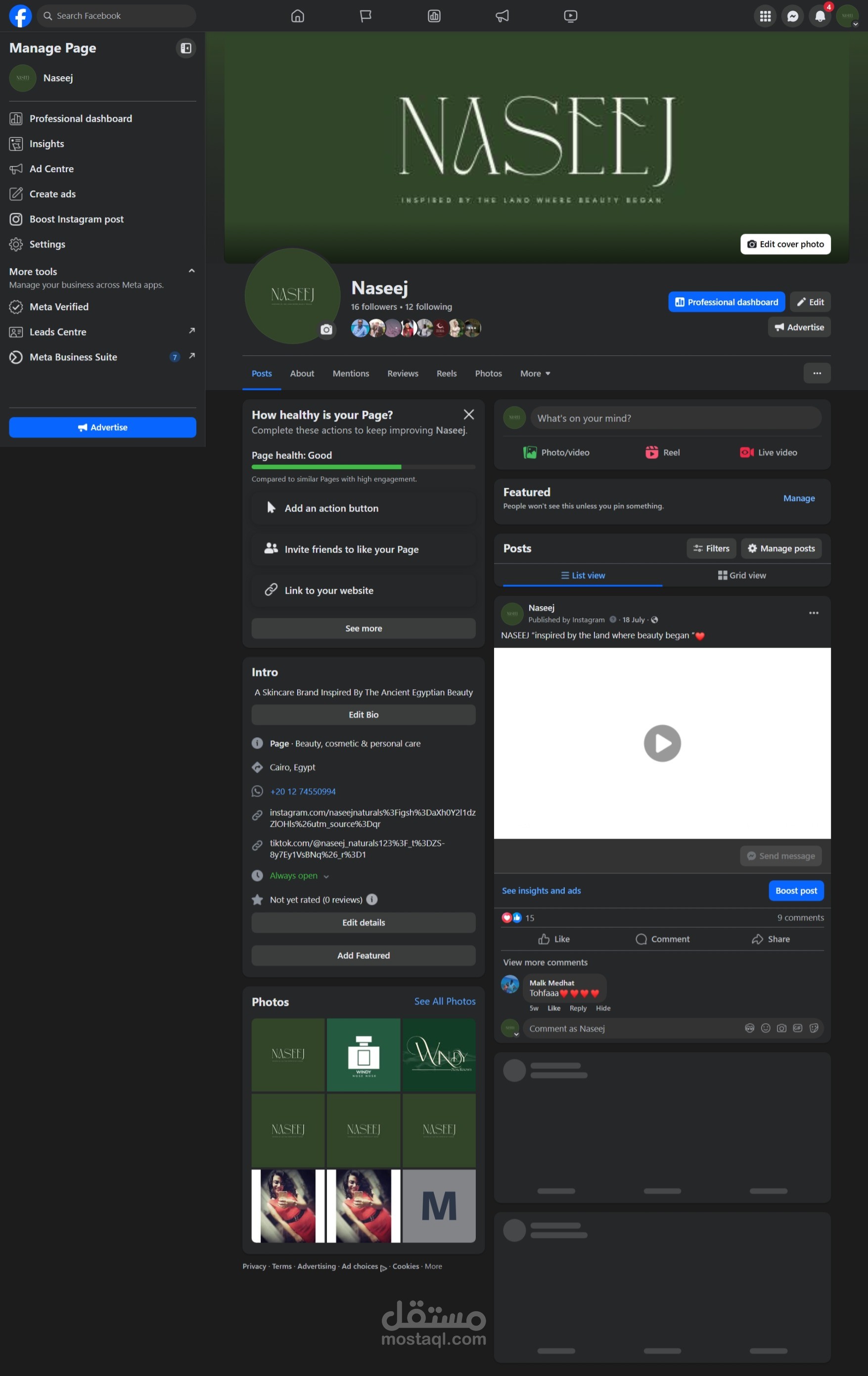Image resolution: width=868 pixels, height=1376 pixels.
Task: Expand the More tab dropdown
Action: (x=535, y=373)
